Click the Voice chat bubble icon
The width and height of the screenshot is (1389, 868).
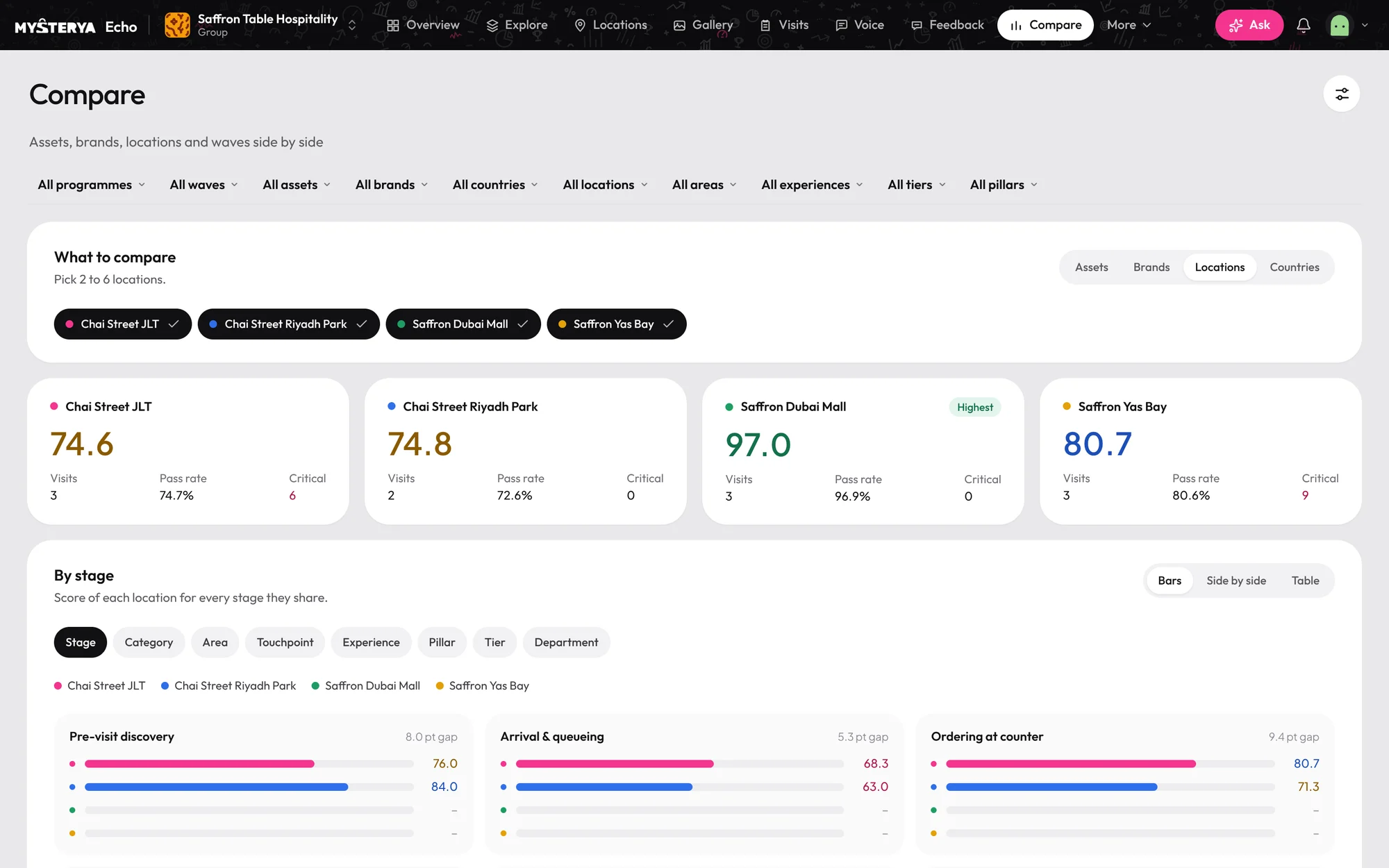click(841, 25)
